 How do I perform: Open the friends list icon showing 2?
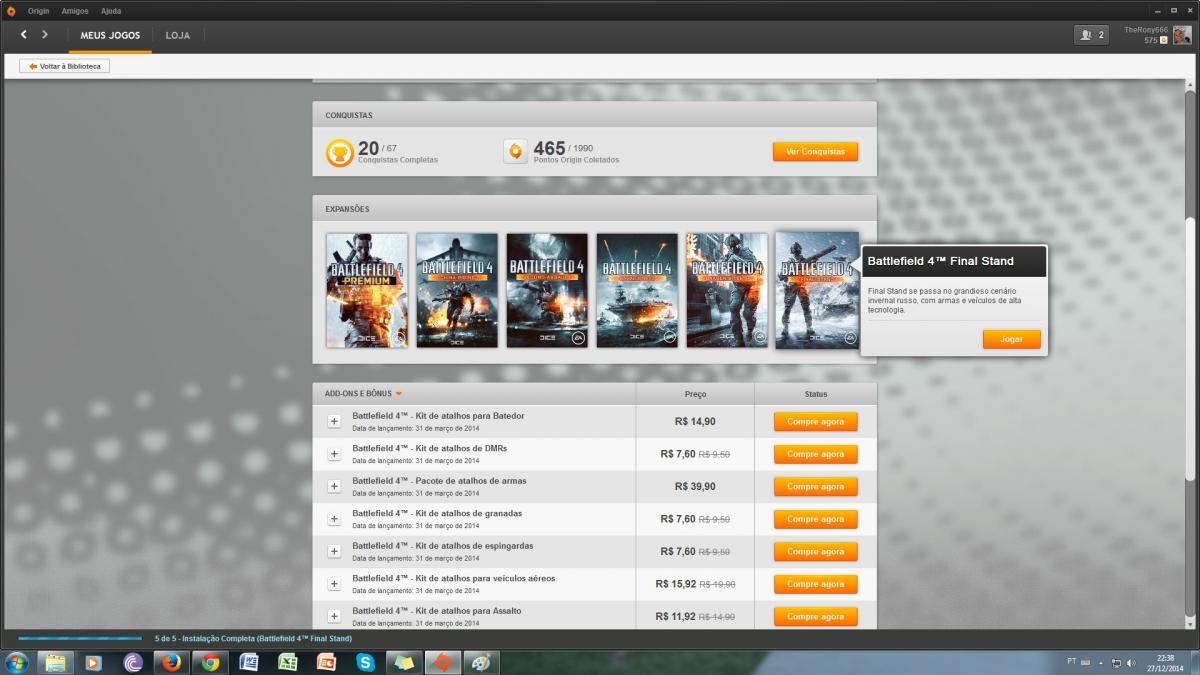pos(1090,35)
